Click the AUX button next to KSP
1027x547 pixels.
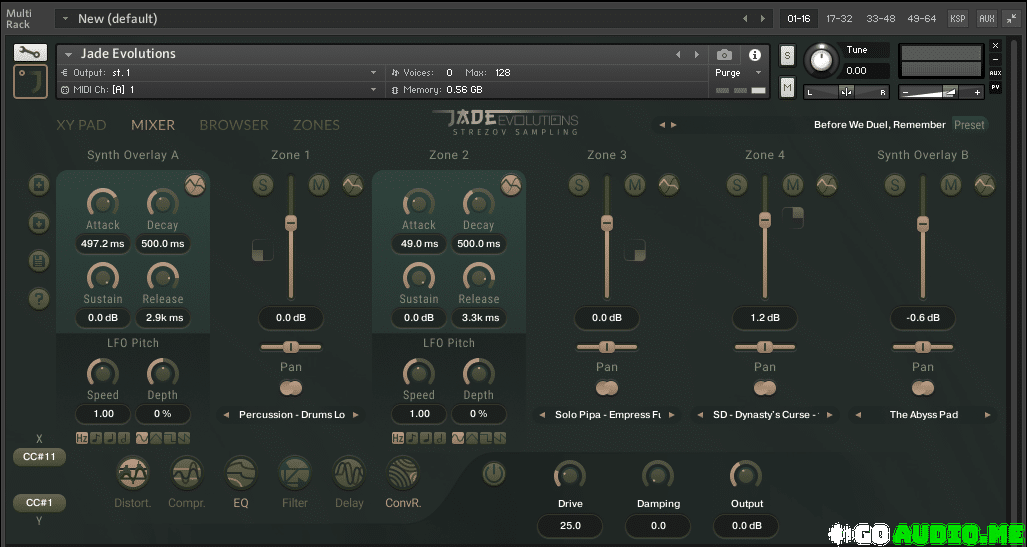pyautogui.click(x=986, y=18)
